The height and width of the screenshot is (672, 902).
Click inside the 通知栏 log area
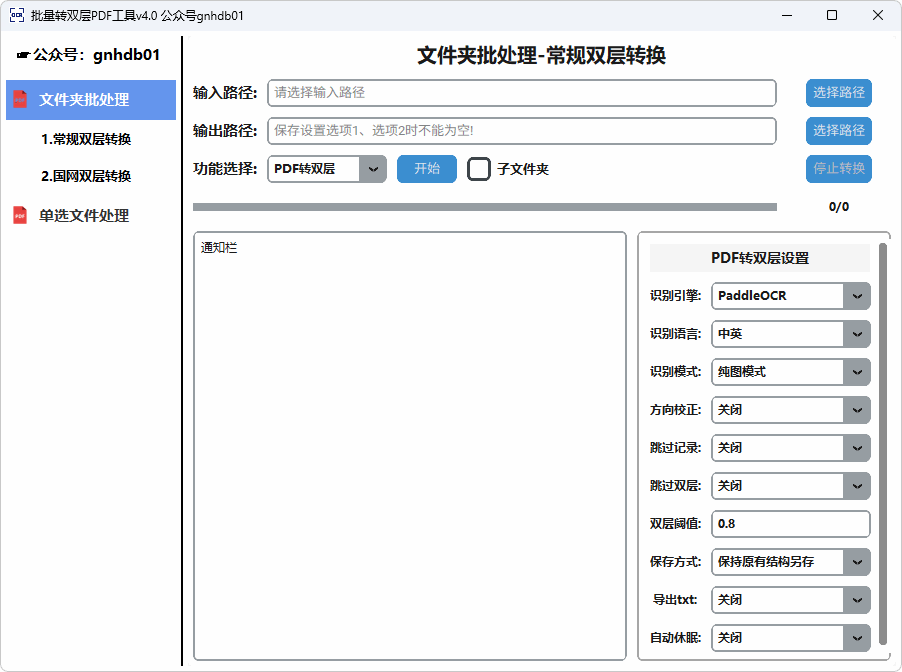pos(410,446)
